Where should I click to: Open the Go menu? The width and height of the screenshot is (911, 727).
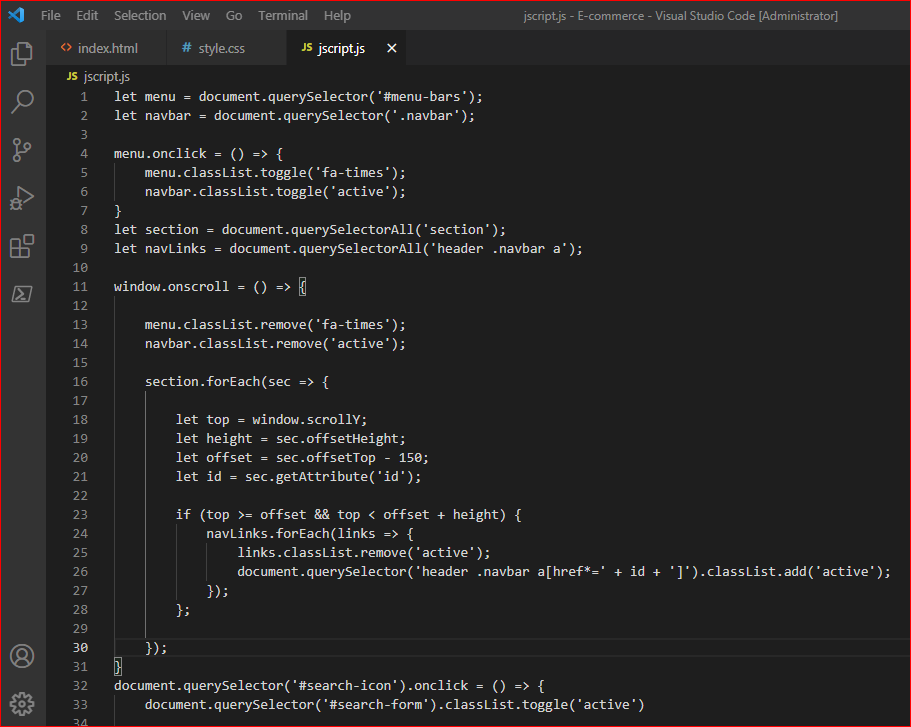(x=234, y=16)
